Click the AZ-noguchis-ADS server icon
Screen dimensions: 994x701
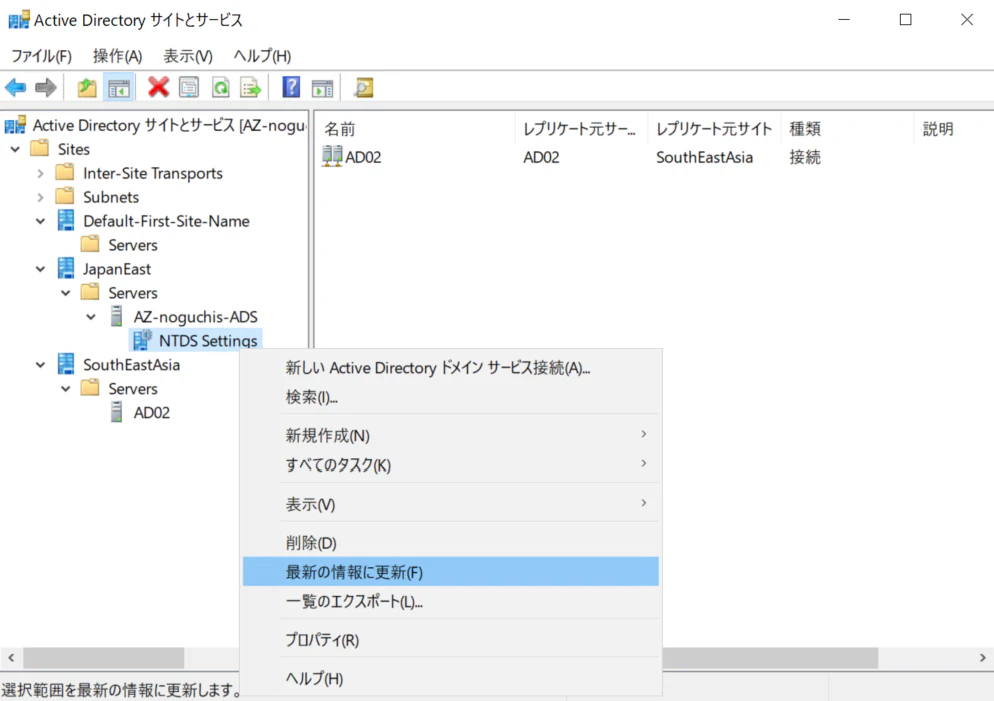coord(117,316)
